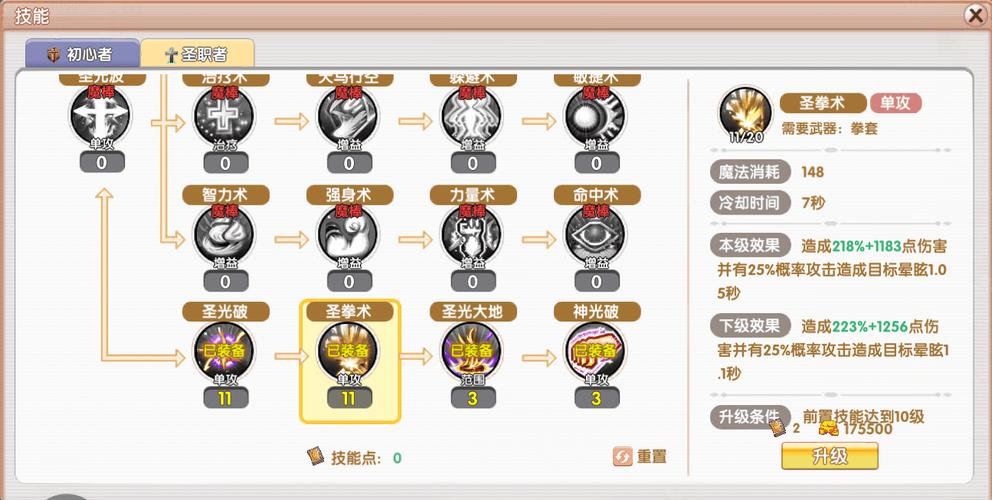Image resolution: width=992 pixels, height=500 pixels.
Task: Switch to the 圣职者 tab
Action: pos(197,54)
